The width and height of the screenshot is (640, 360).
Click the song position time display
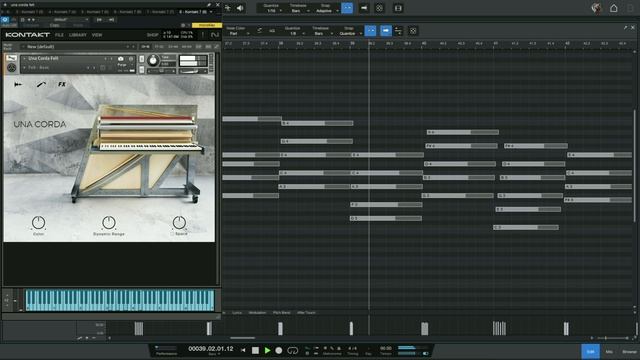[211, 349]
